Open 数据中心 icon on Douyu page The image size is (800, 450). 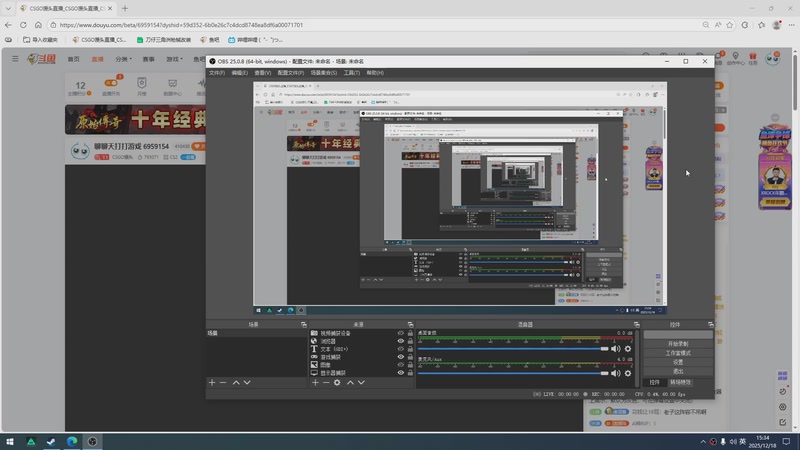point(172,87)
